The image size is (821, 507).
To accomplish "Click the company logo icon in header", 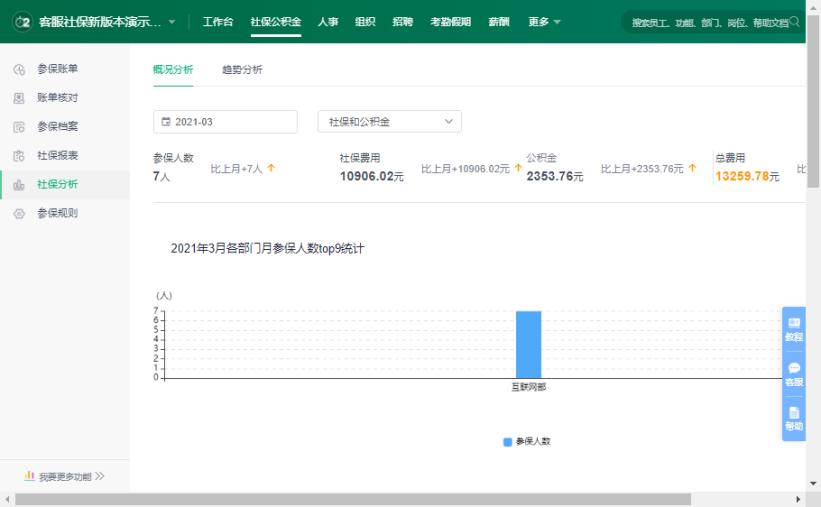I will [x=22, y=22].
